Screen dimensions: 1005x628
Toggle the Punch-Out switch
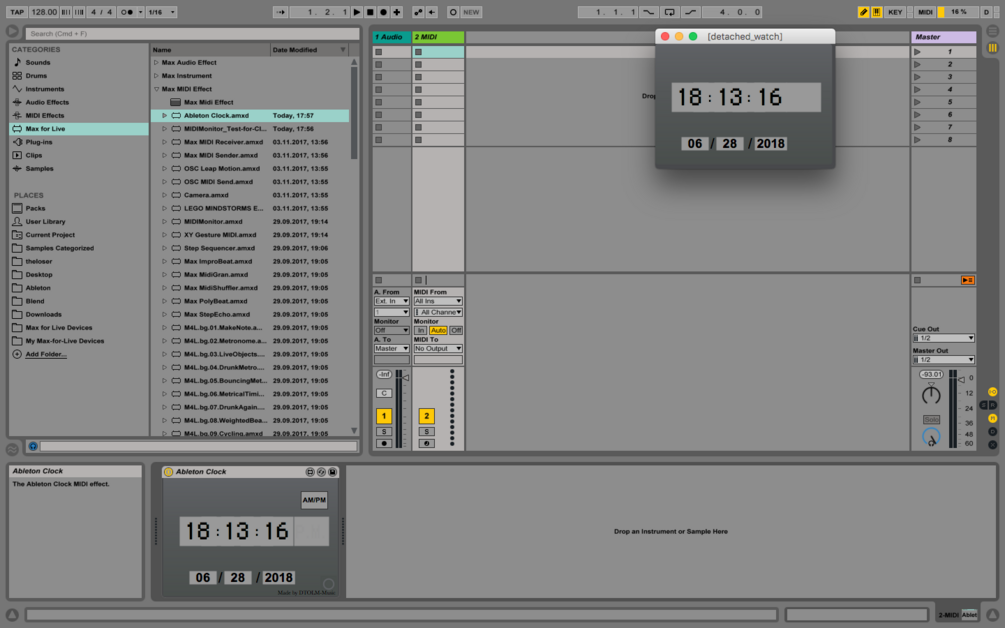690,12
